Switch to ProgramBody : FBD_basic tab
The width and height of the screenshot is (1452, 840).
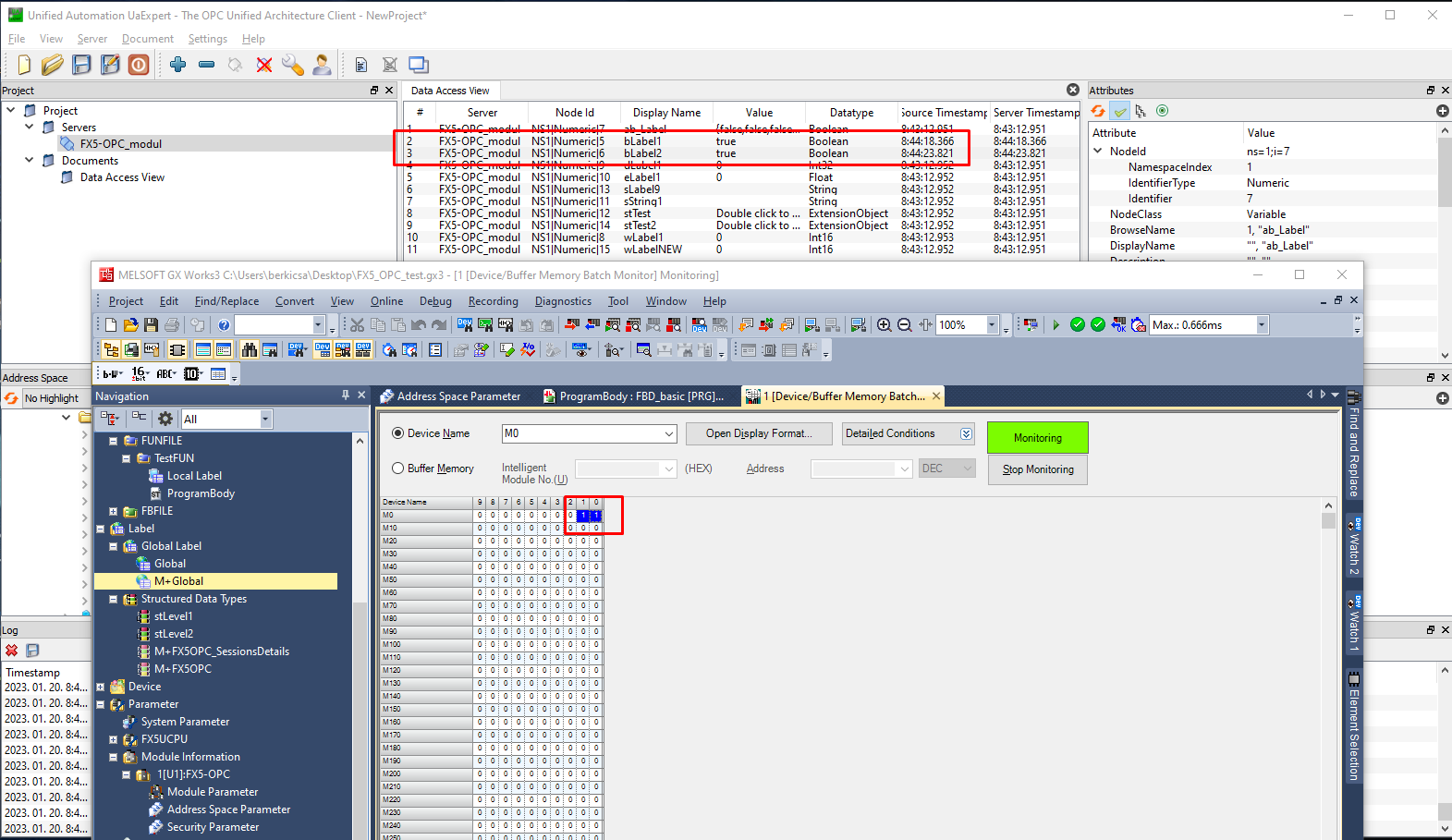click(x=634, y=396)
